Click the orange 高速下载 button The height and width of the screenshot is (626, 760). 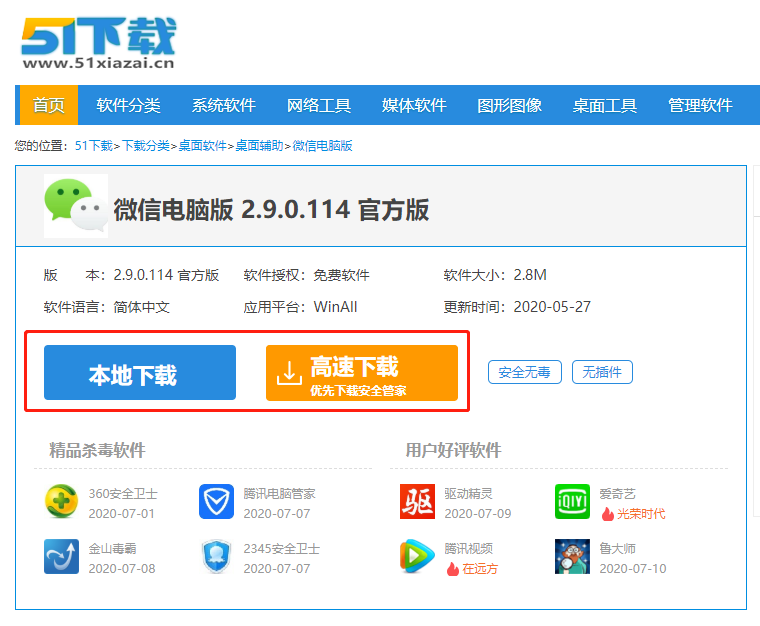362,373
